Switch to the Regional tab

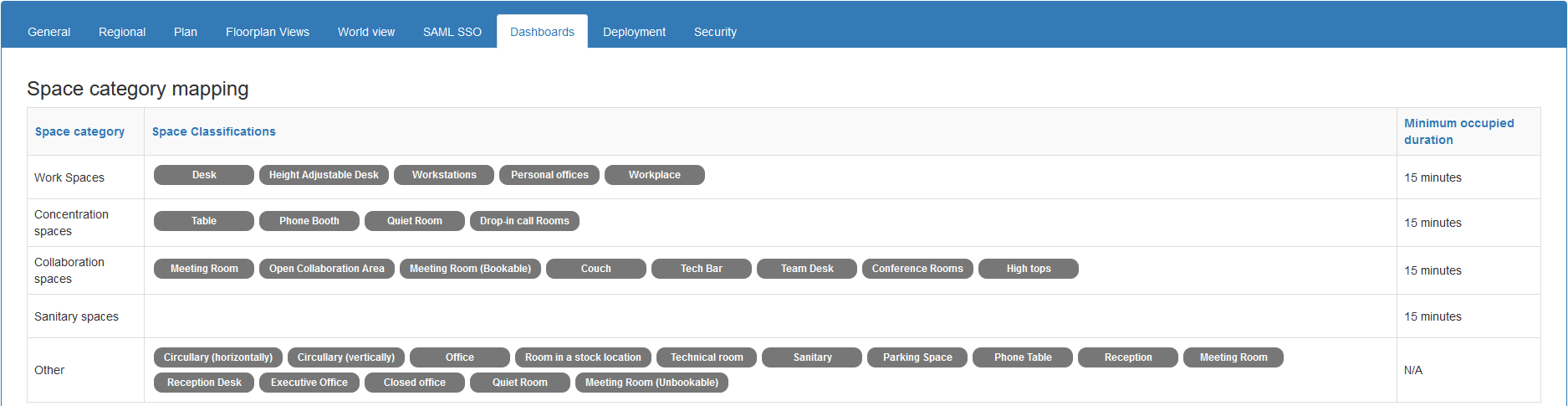coord(122,32)
